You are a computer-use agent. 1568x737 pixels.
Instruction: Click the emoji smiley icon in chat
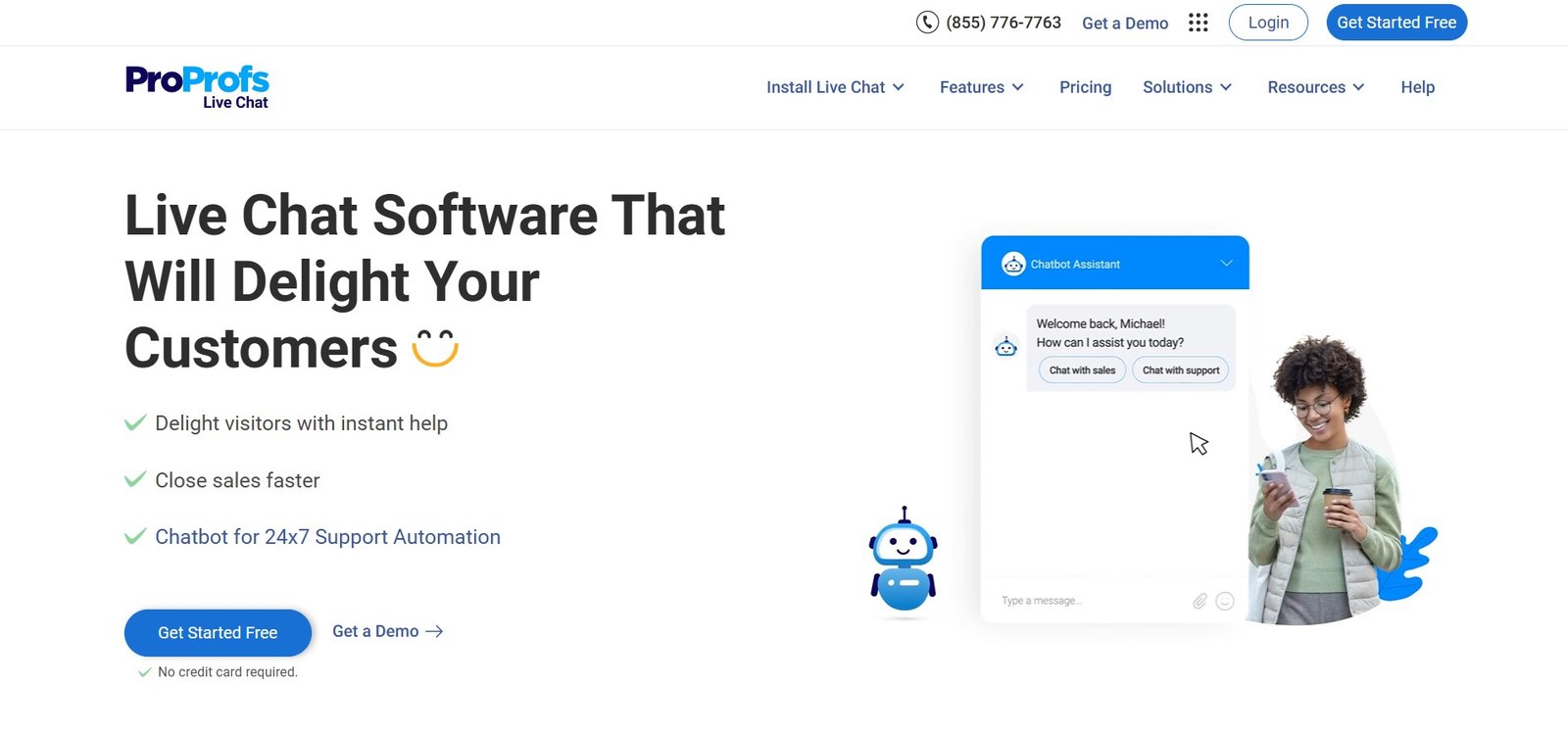(x=1225, y=601)
